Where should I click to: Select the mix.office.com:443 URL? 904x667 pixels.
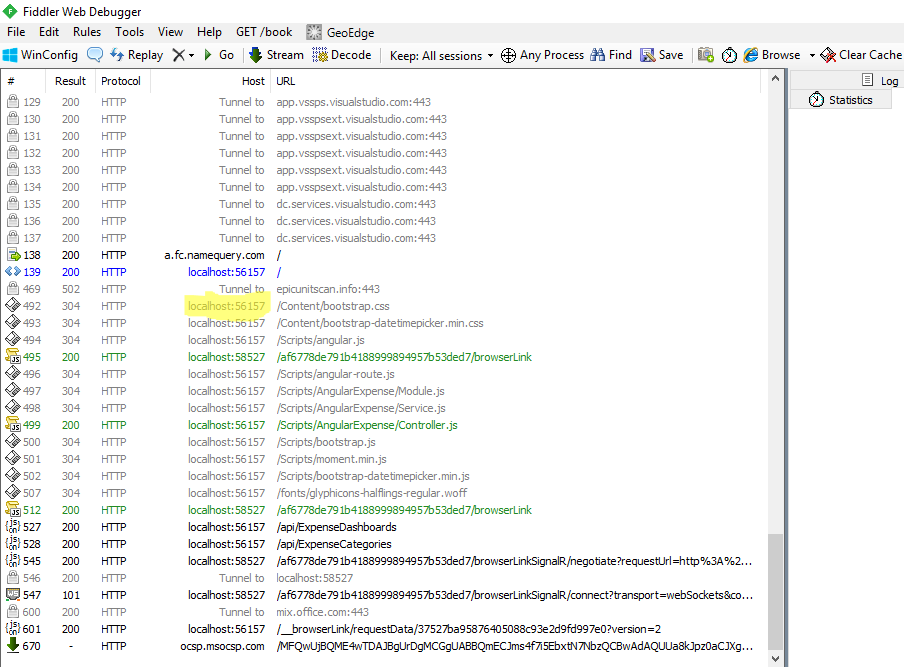point(322,612)
